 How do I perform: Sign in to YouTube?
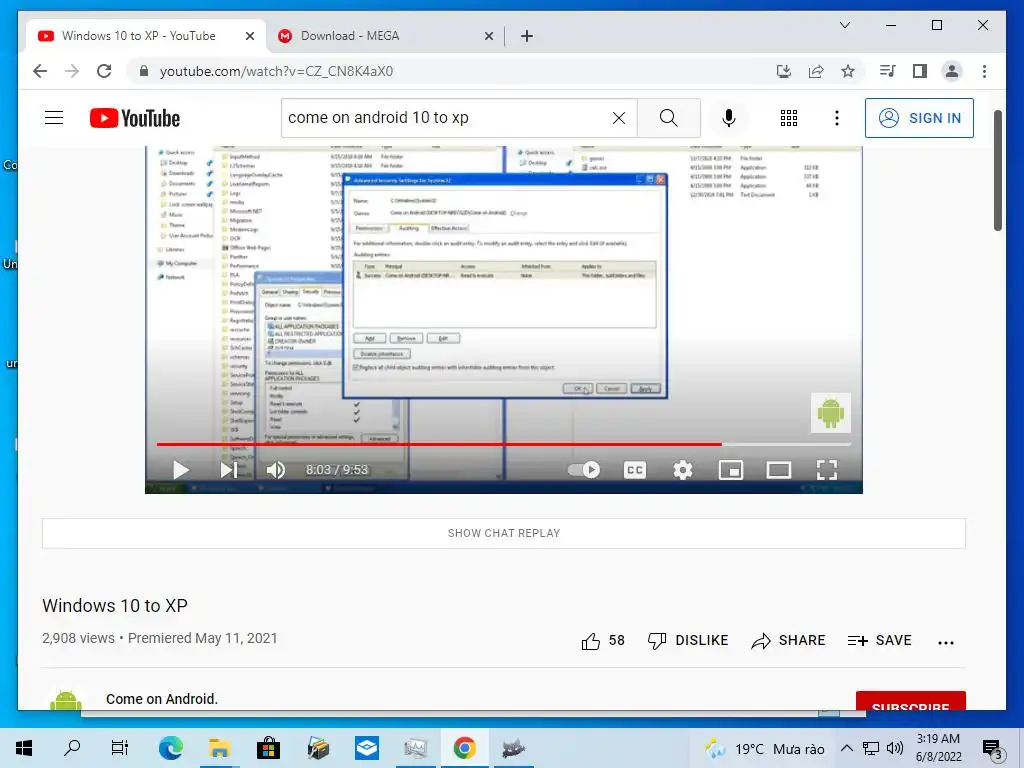(x=919, y=118)
